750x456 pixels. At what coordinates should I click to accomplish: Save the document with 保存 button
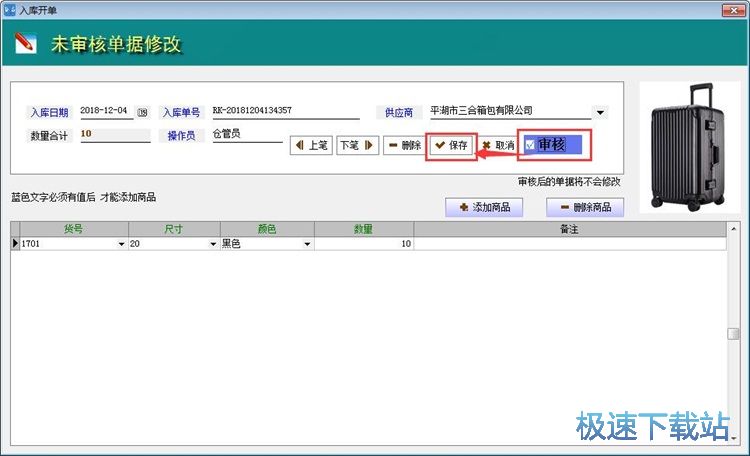click(x=452, y=145)
